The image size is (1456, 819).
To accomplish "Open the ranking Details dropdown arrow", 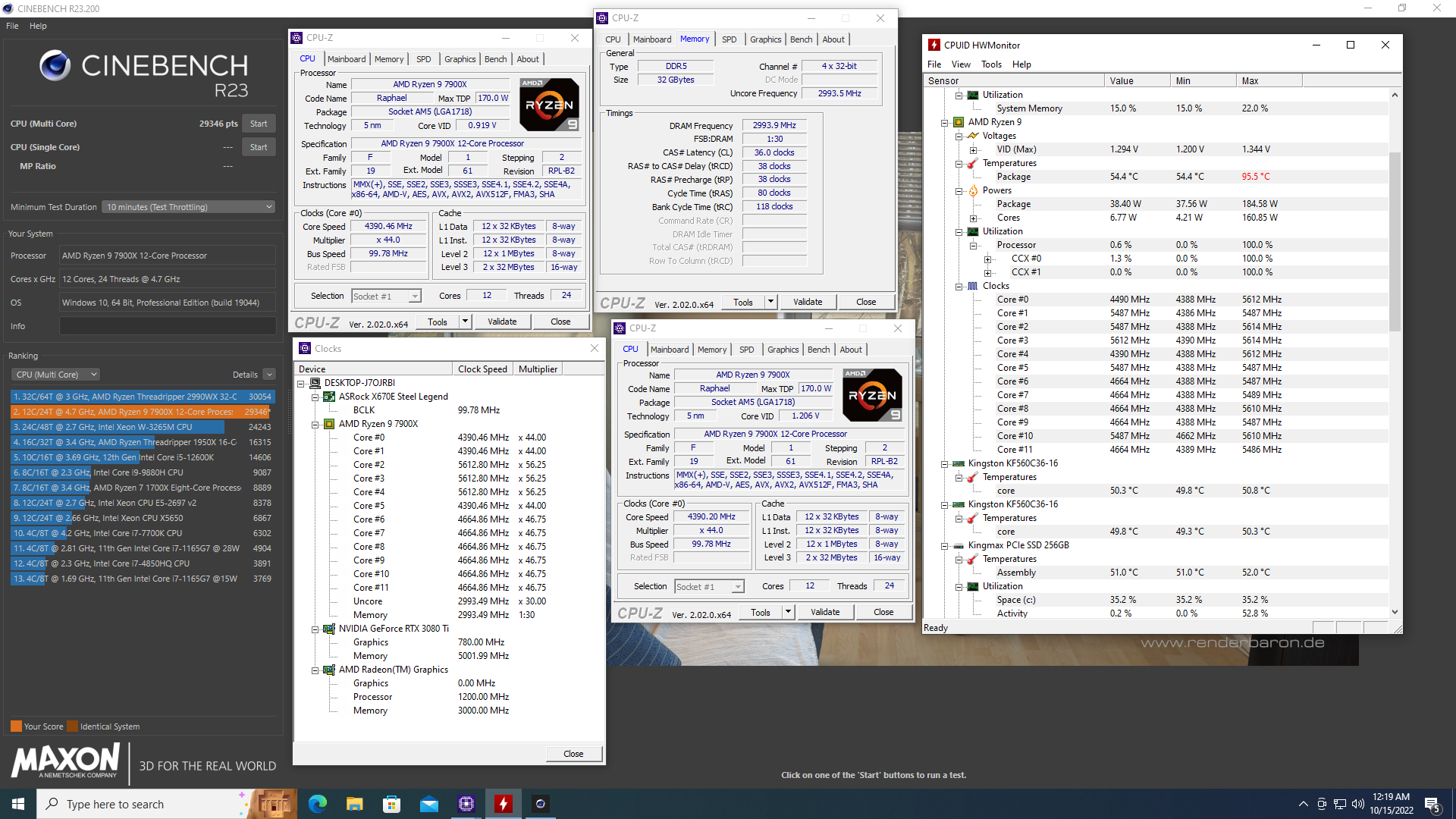I will click(x=269, y=375).
